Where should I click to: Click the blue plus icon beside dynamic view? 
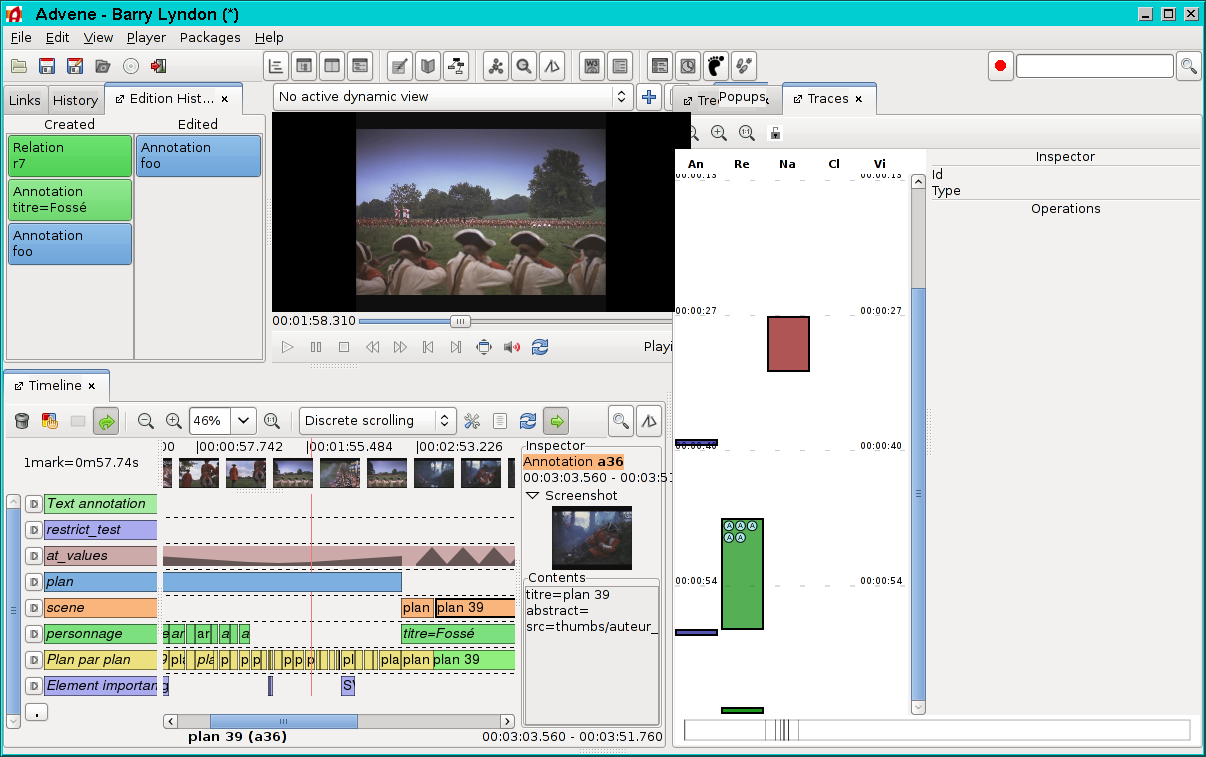[x=649, y=97]
